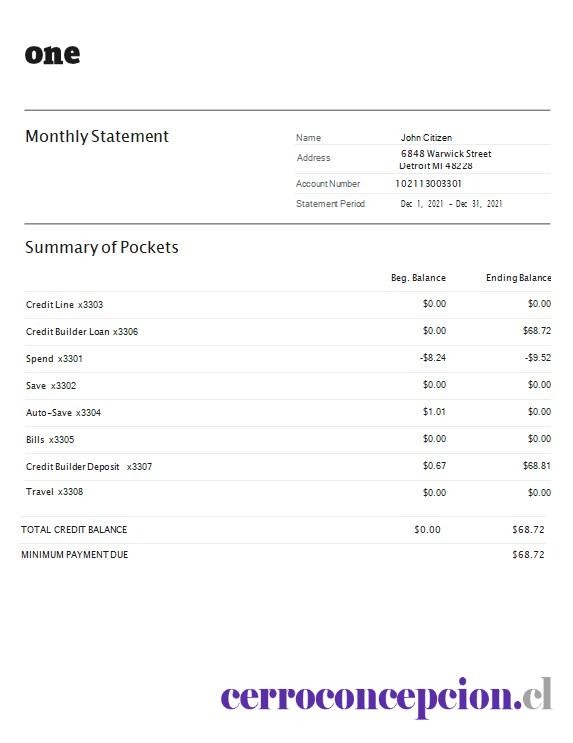Click the Total Credit Balance label
573x743 pixels.
(x=74, y=530)
